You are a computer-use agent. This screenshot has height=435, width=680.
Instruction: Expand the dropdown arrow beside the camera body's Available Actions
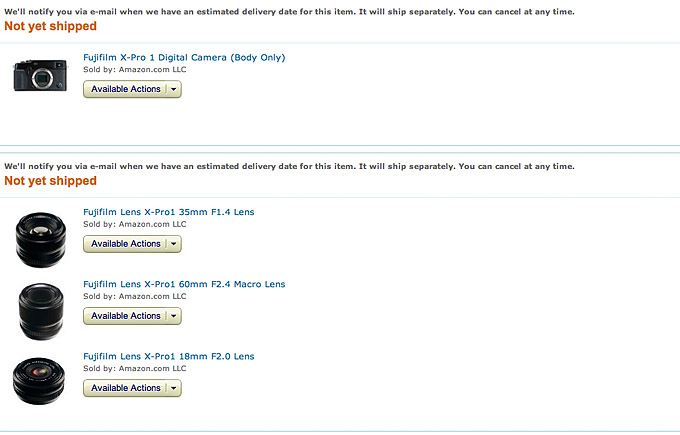point(174,89)
